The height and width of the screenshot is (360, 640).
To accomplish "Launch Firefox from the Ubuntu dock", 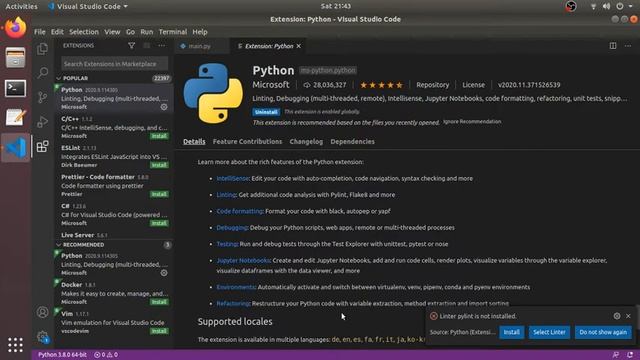I will point(16,27).
